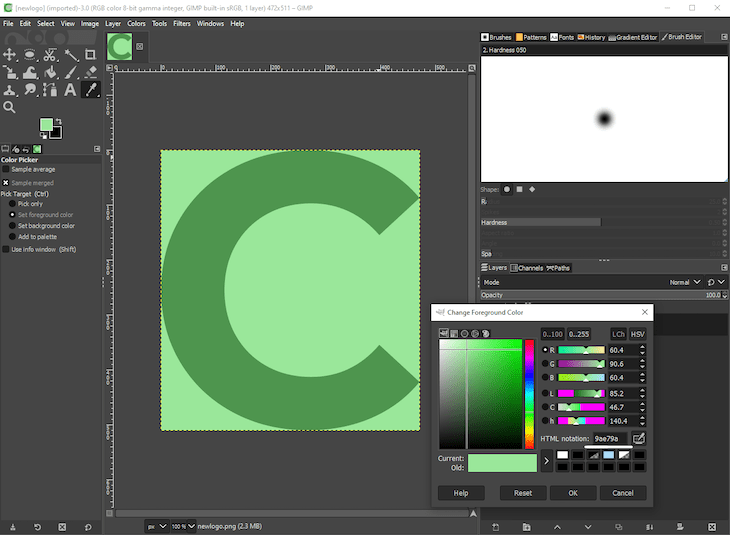Switch to the Channels tab
Viewport: 730px width, 535px height.
[530, 268]
